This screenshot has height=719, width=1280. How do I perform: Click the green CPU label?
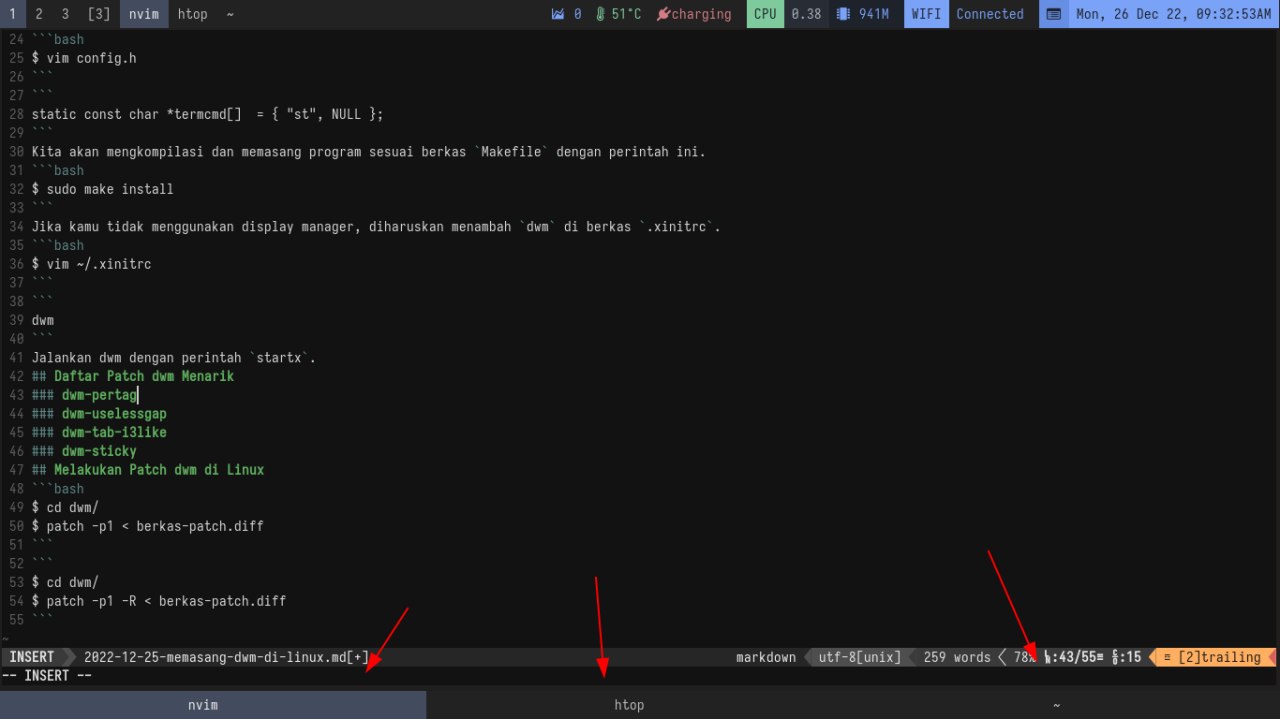765,14
